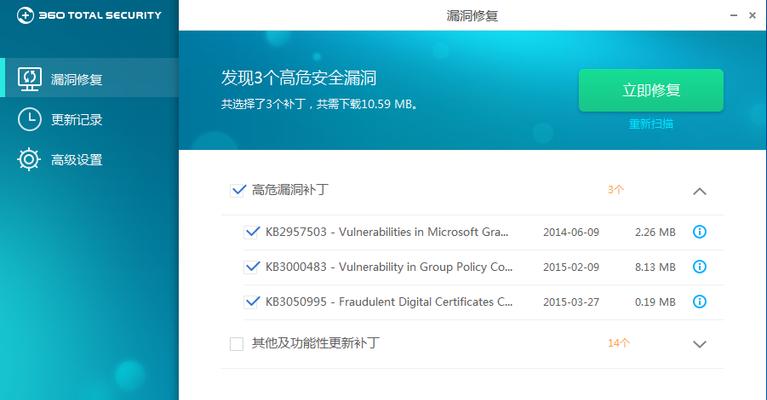Click the 高危漏洞补丁 group heading text
This screenshot has width=767, height=400.
[290, 190]
